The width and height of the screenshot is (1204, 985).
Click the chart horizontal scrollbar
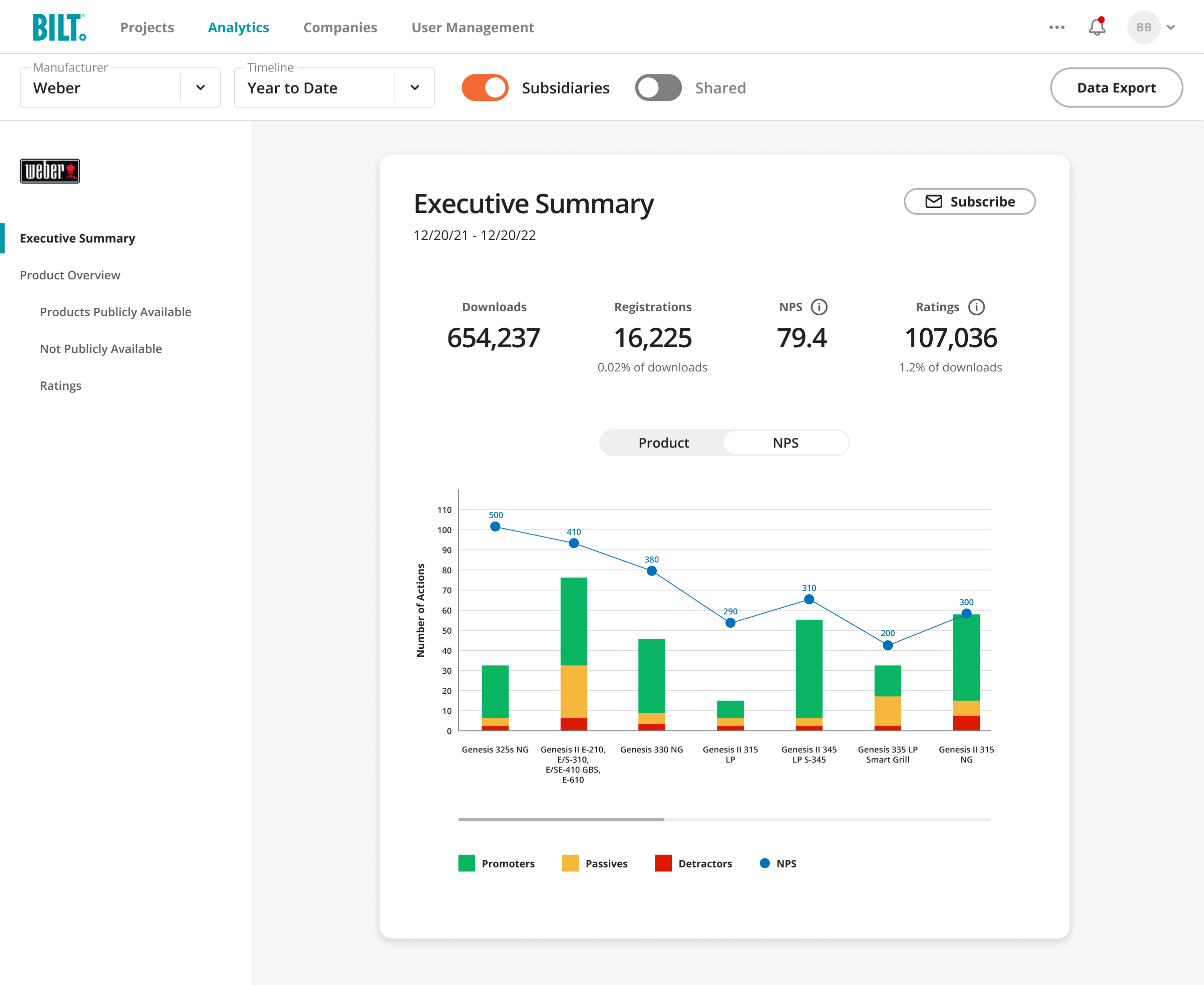[561, 819]
